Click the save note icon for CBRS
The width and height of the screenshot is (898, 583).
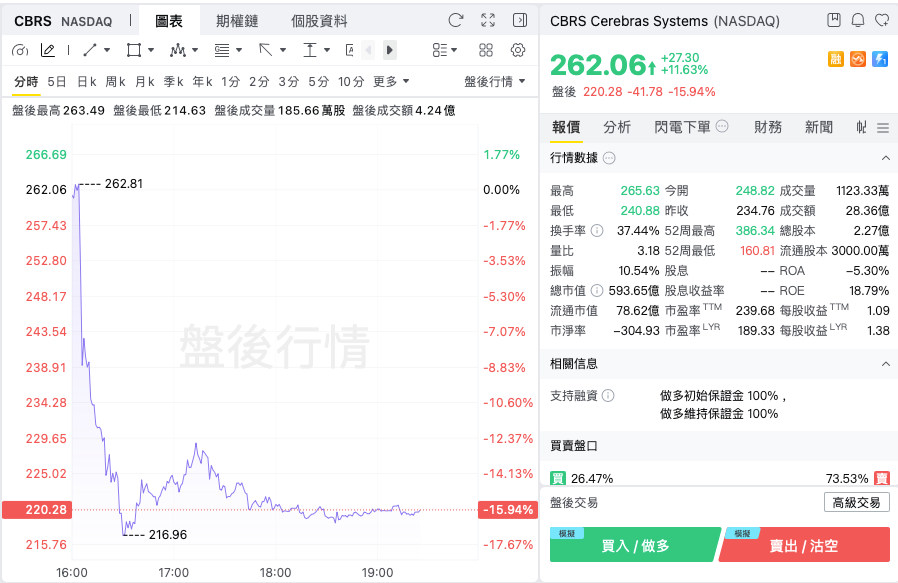pos(834,21)
